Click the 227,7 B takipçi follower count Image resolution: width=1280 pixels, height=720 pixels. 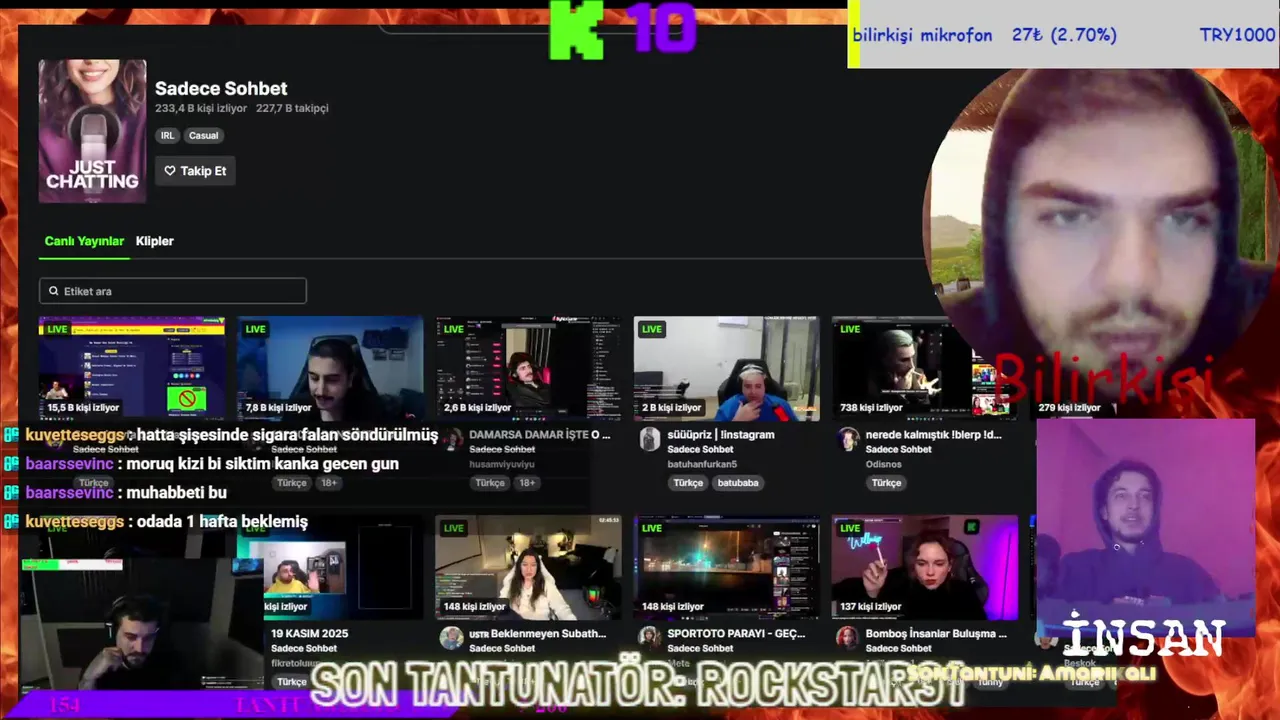292,108
